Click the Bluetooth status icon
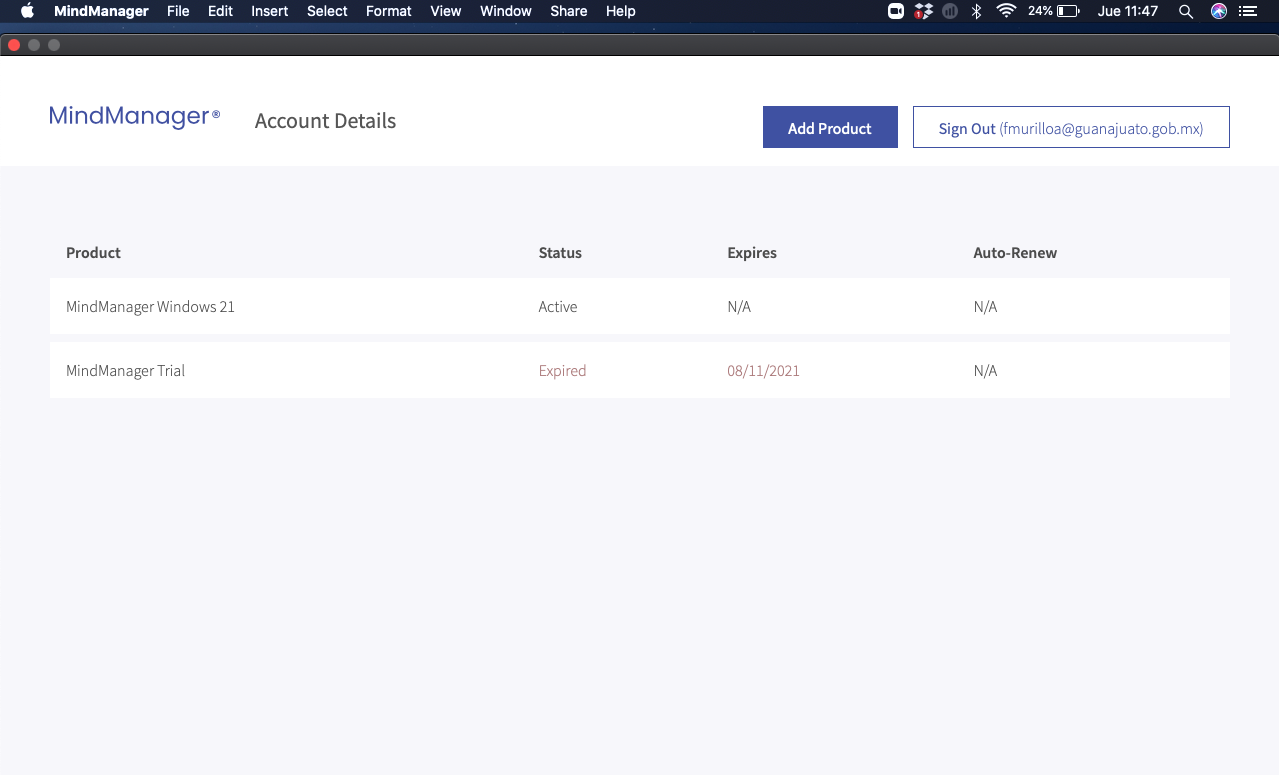This screenshot has height=775, width=1279. 977,11
